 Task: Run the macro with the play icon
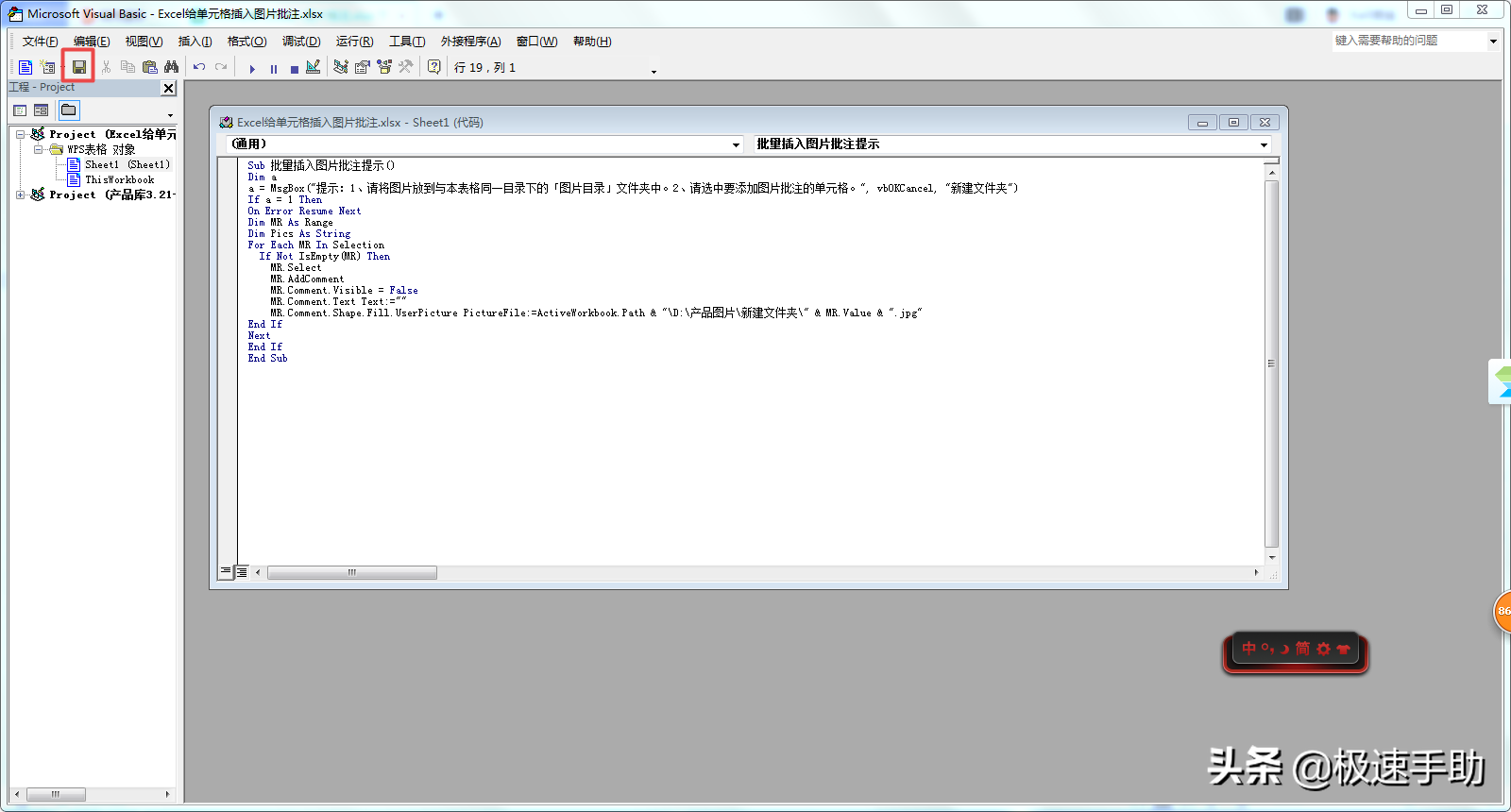(252, 68)
